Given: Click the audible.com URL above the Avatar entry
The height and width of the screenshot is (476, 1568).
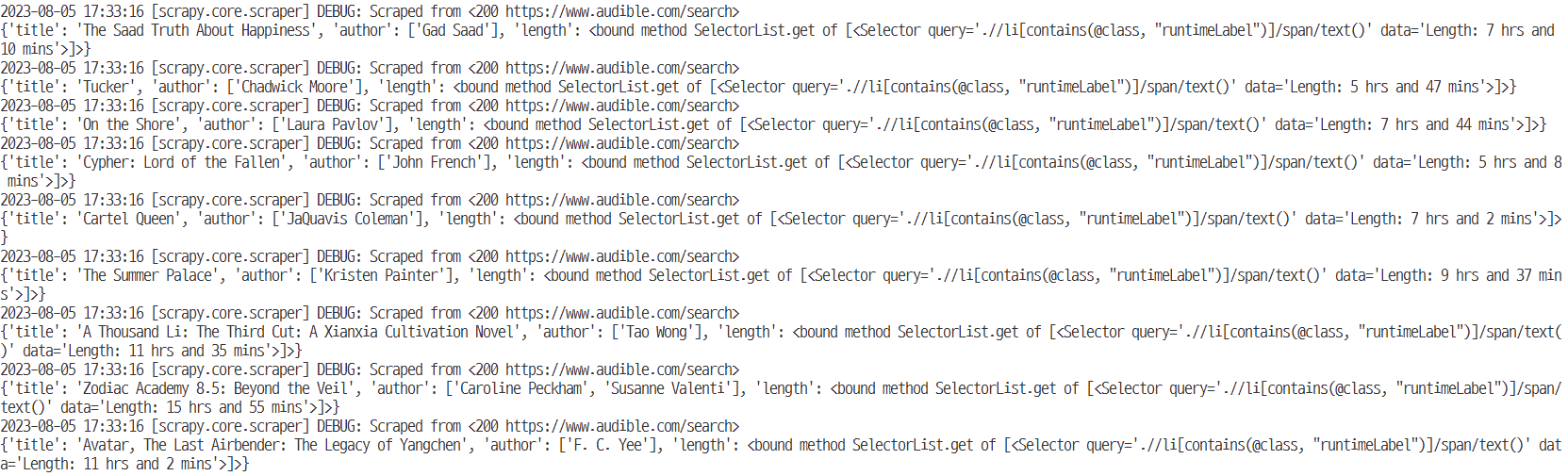Looking at the screenshot, I should pos(621,426).
